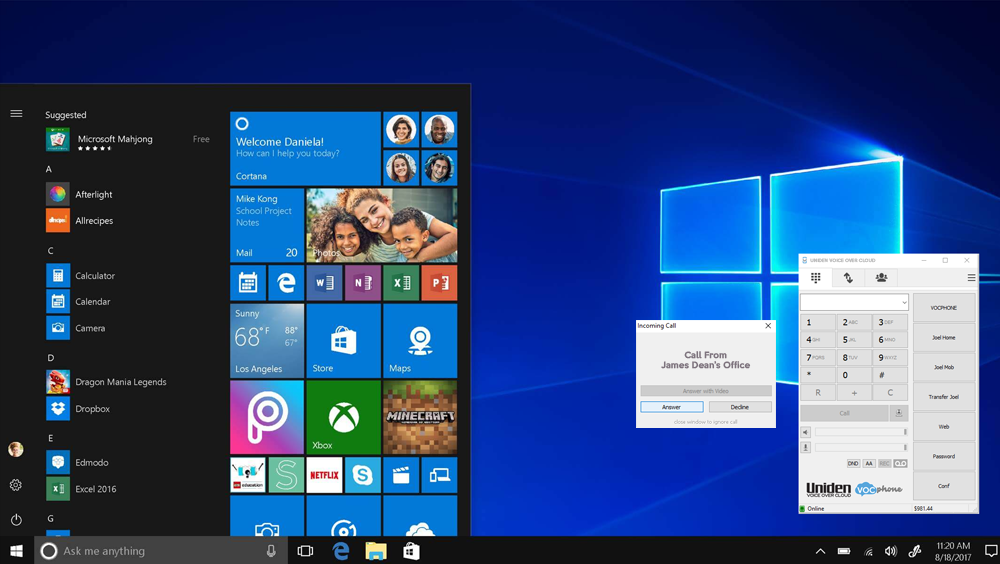Toggle the AA auto-answer button
Screen dimensions: 1000x564
click(869, 464)
